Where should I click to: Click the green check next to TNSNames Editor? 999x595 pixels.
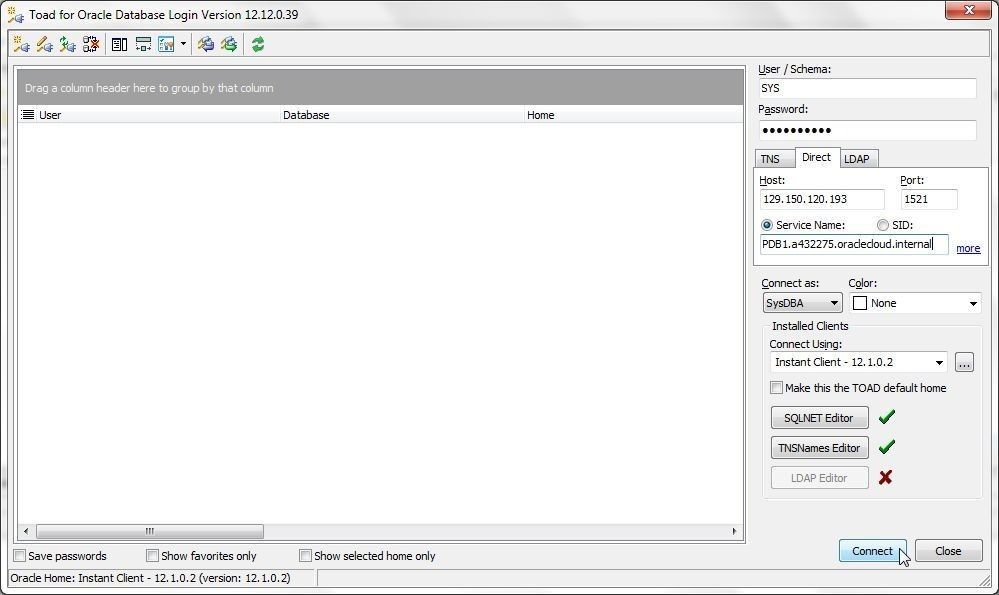tap(886, 447)
